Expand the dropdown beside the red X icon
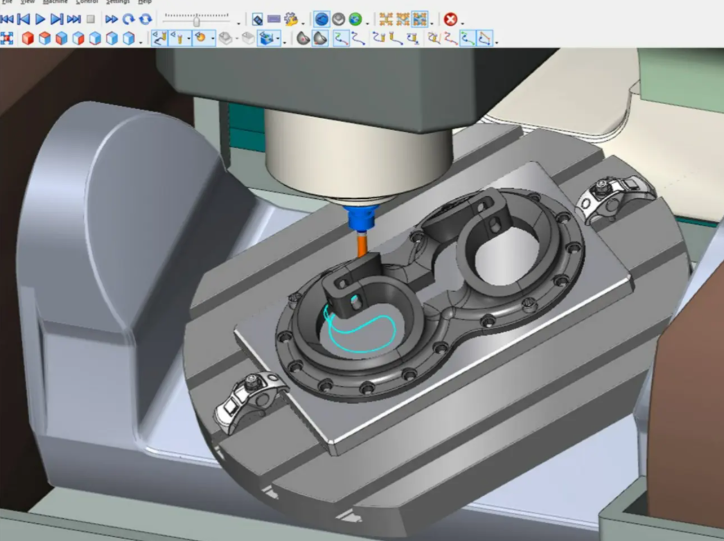The image size is (724, 541). (462, 22)
